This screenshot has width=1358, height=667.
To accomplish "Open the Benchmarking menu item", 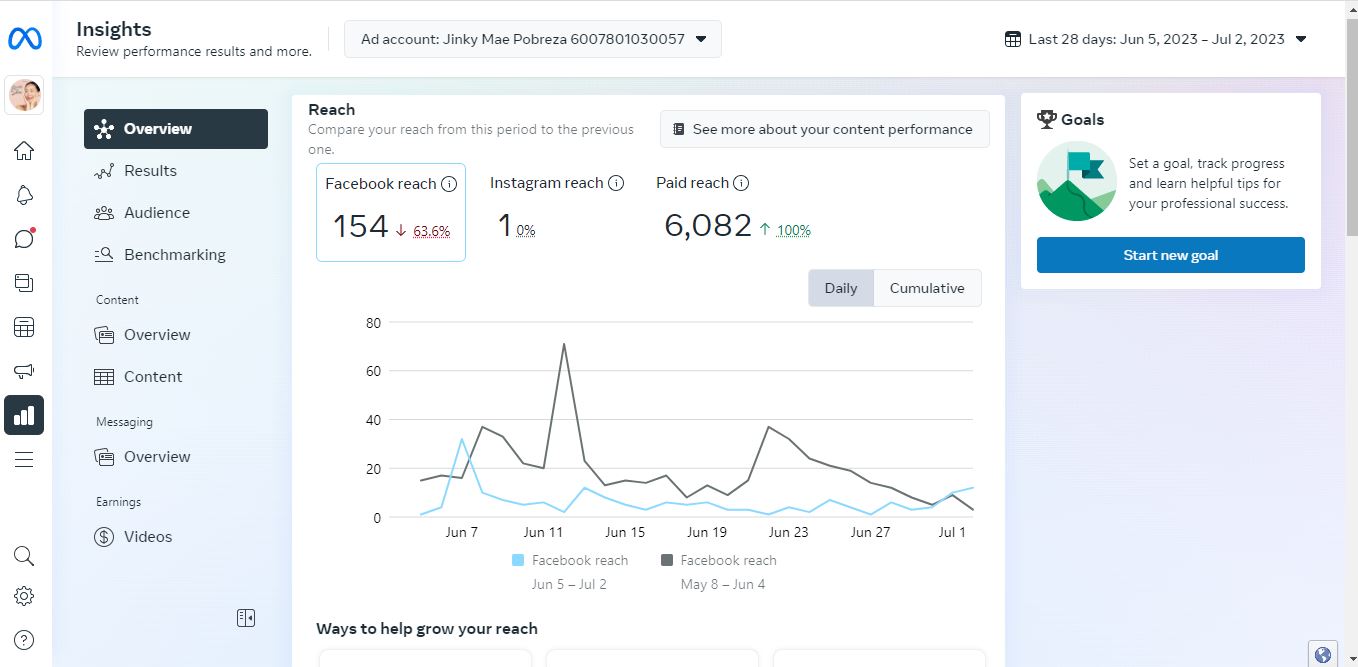I will coord(176,255).
